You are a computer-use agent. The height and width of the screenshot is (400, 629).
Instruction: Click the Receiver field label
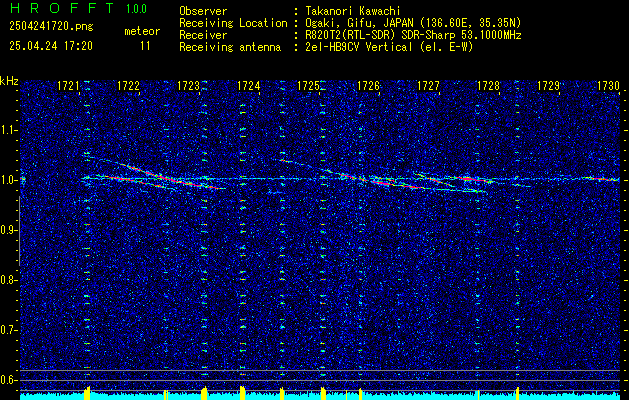(203, 35)
